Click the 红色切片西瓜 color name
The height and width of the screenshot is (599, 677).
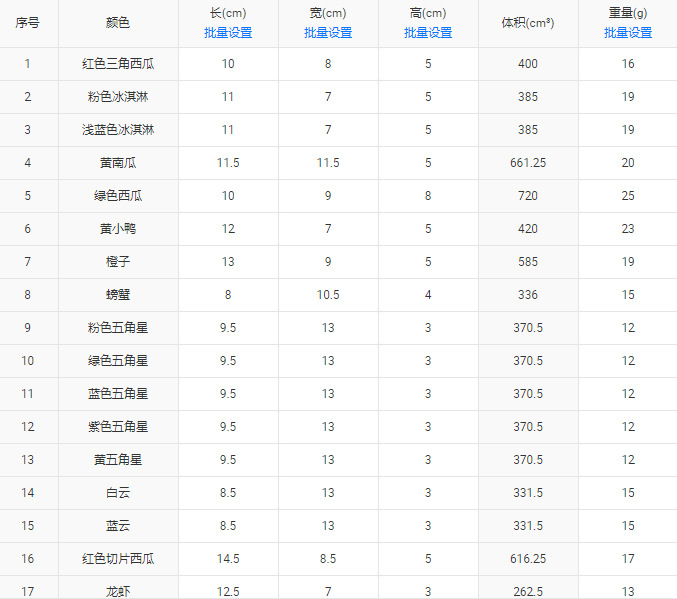(x=118, y=559)
